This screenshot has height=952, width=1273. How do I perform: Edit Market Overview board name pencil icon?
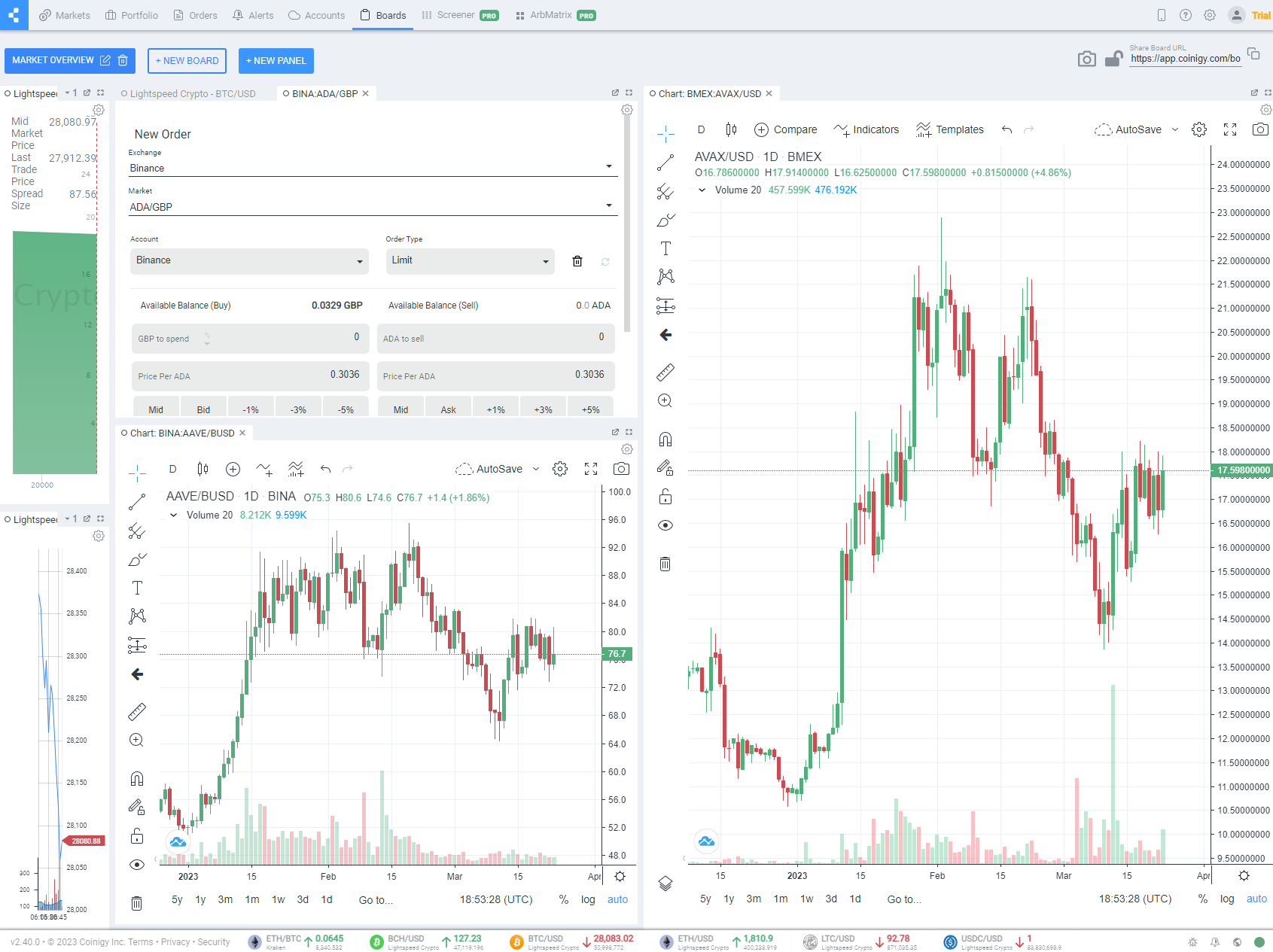(105, 60)
